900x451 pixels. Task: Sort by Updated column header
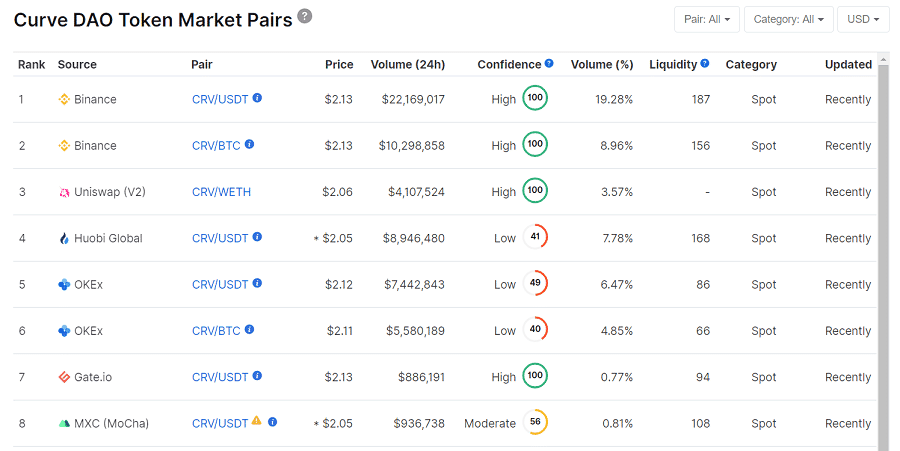848,64
